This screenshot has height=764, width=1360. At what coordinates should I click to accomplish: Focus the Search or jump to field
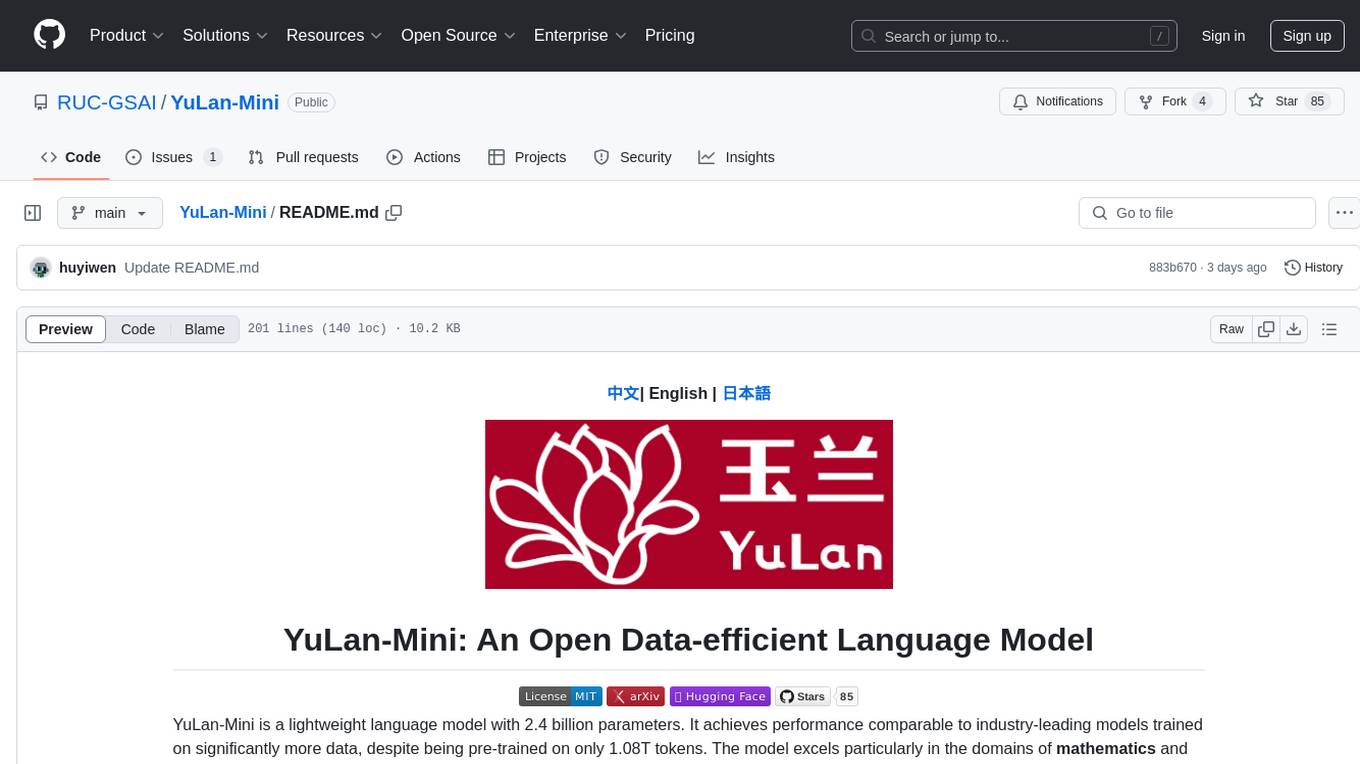point(1013,36)
